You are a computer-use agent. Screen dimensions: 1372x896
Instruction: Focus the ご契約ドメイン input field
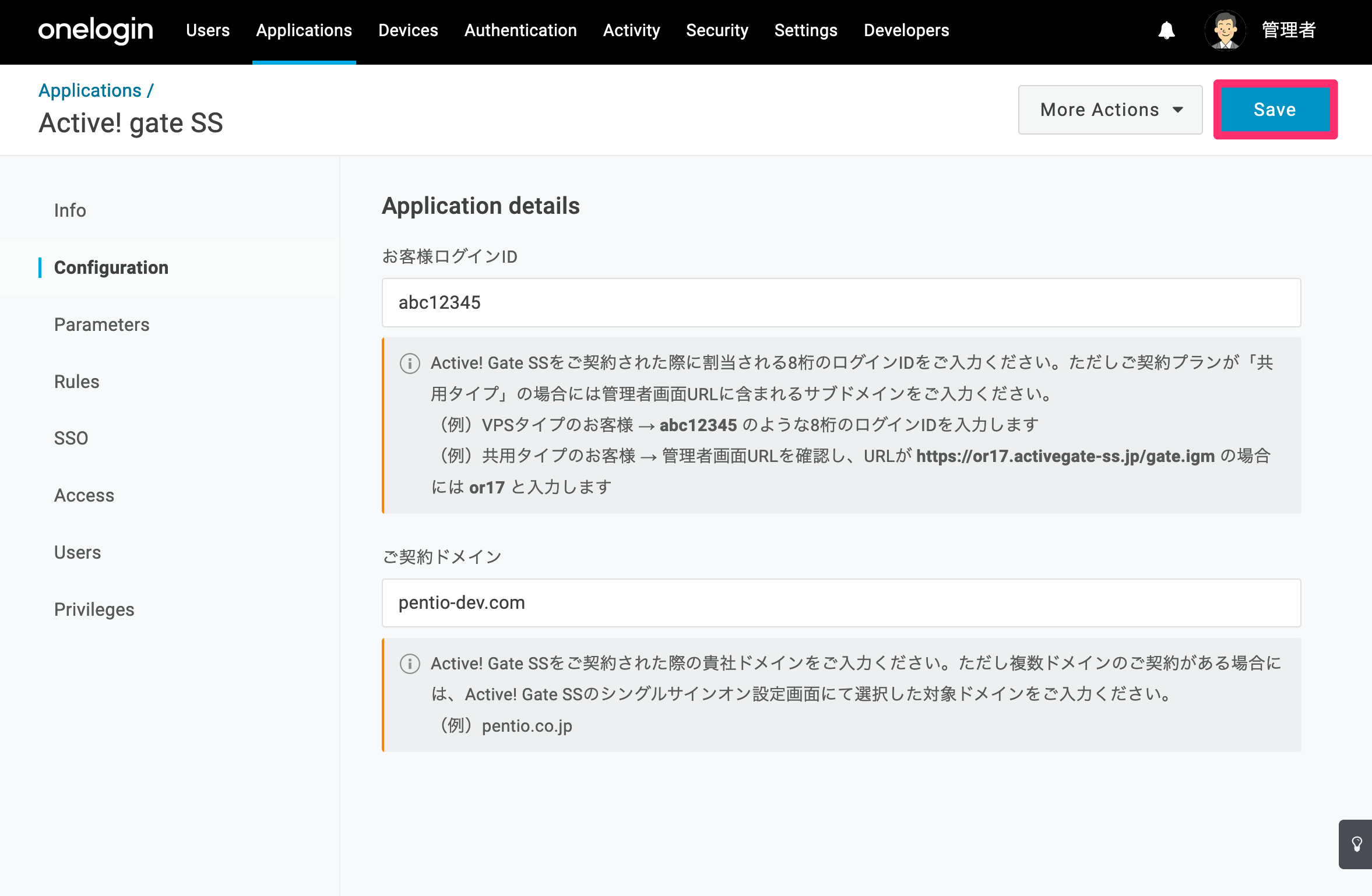(841, 603)
